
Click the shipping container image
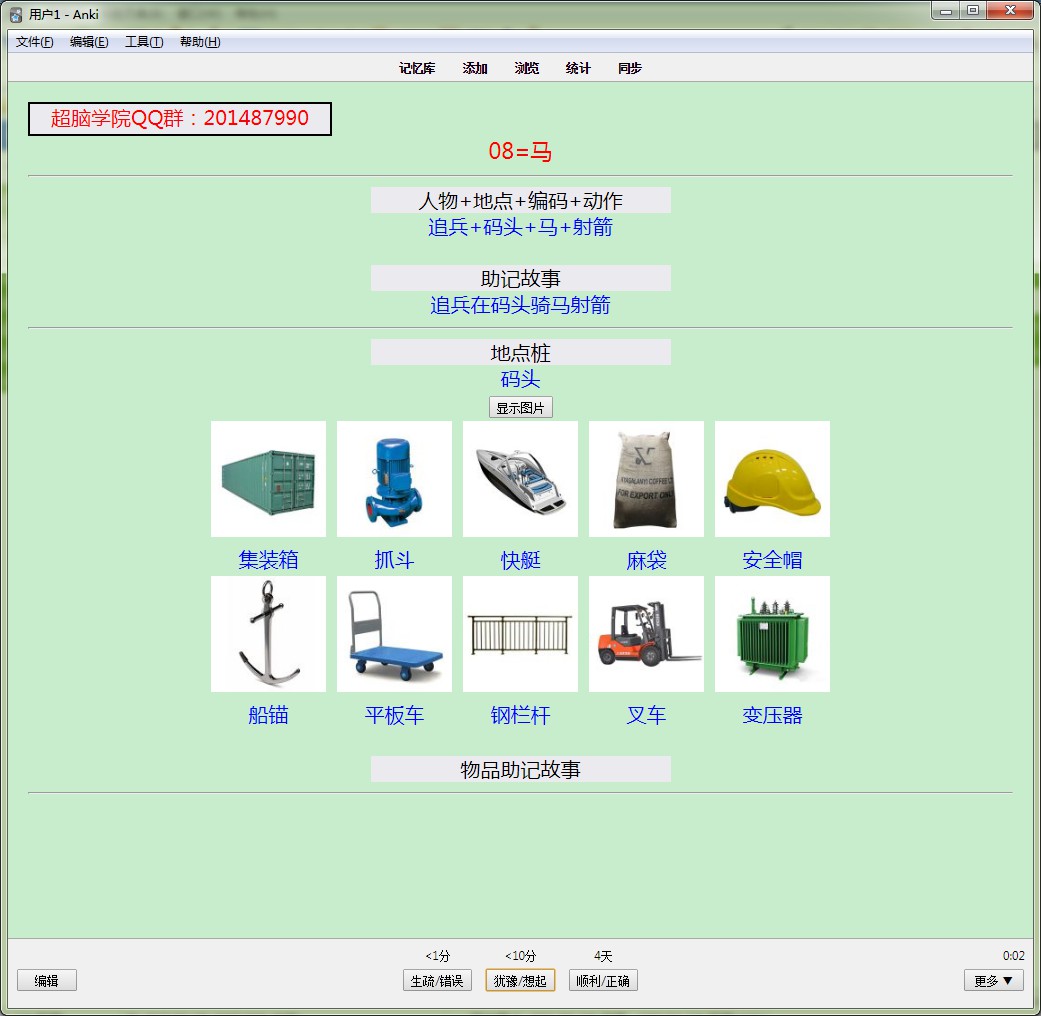click(x=268, y=479)
